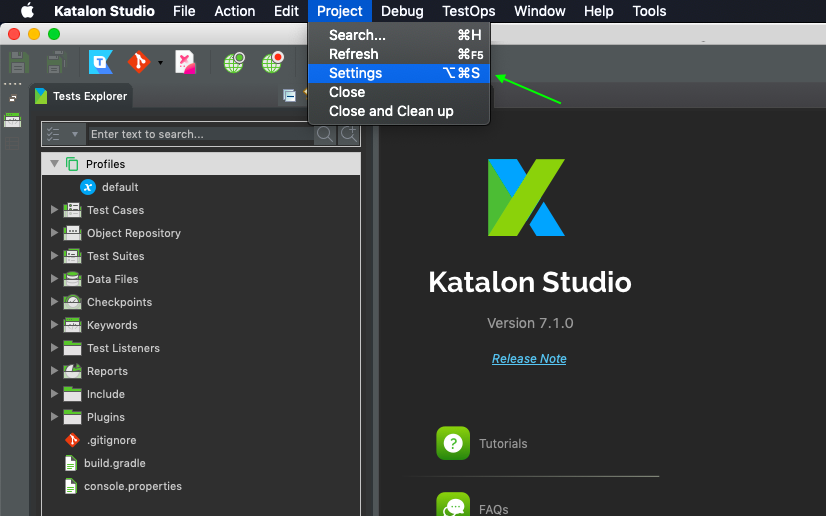Choose Settings from the Project menu
826x516 pixels.
coord(399,73)
